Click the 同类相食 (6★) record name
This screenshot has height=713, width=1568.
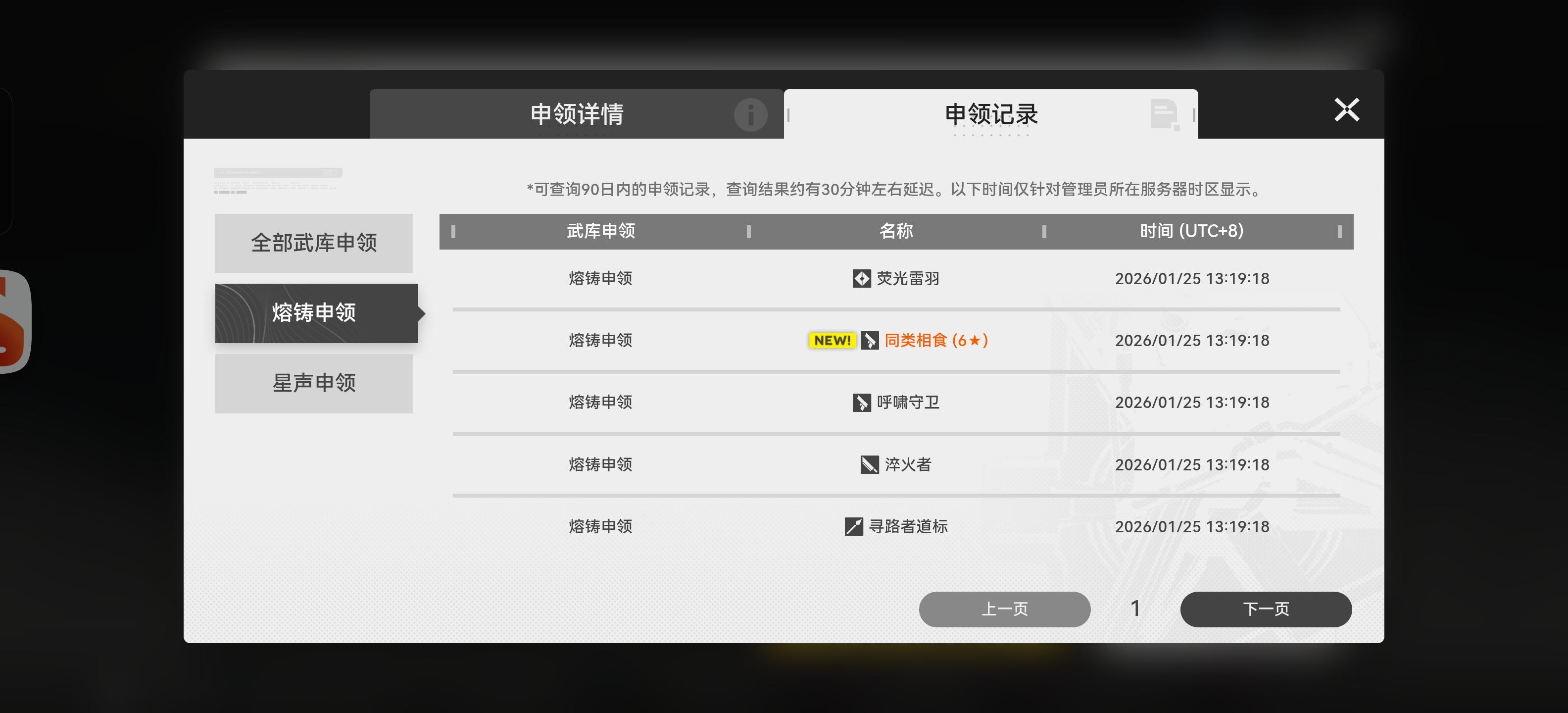click(x=935, y=340)
